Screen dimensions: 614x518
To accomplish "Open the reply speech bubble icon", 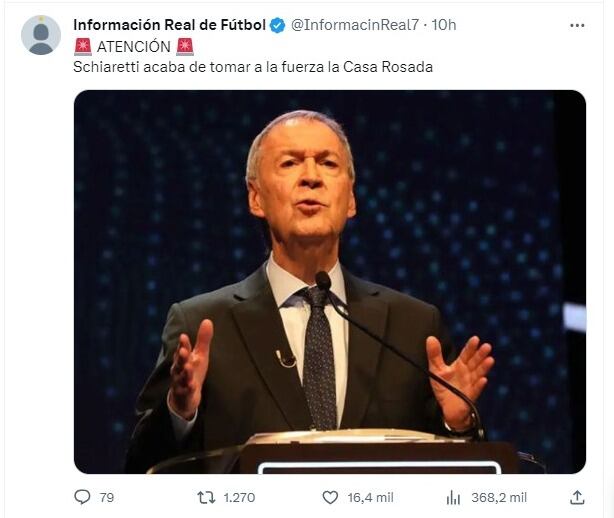I will pos(82,497).
